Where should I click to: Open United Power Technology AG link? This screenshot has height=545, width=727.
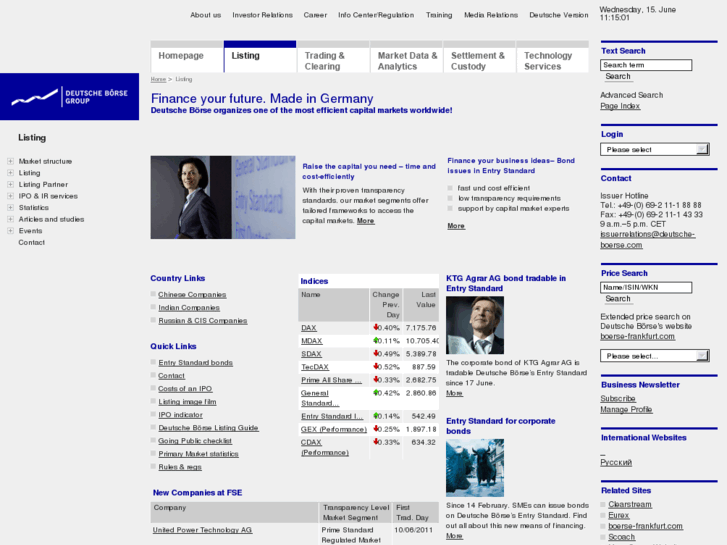coord(202,530)
